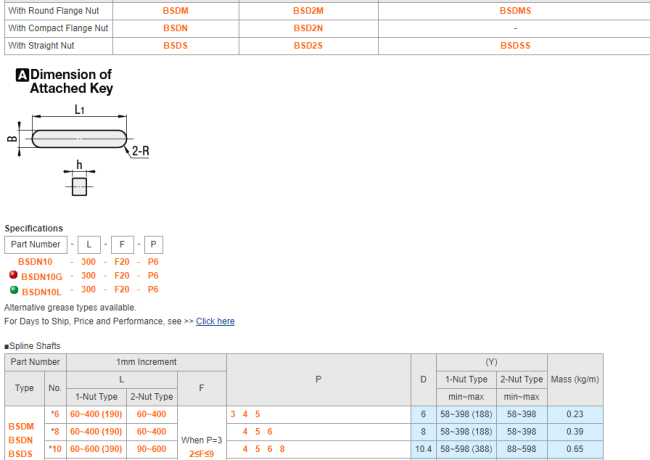Select BSDN compact flange nut link
The image size is (650, 460).
coord(175,27)
